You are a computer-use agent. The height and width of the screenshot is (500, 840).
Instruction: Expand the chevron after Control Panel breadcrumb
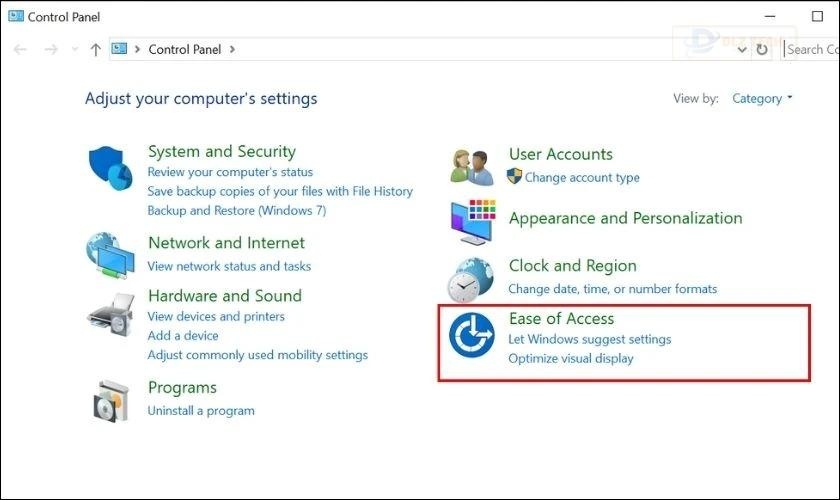[232, 49]
